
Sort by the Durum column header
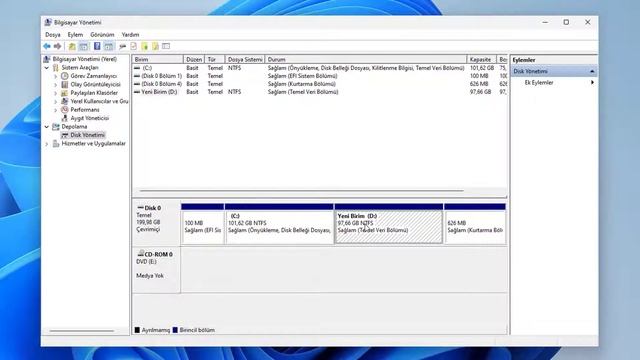[x=366, y=60]
